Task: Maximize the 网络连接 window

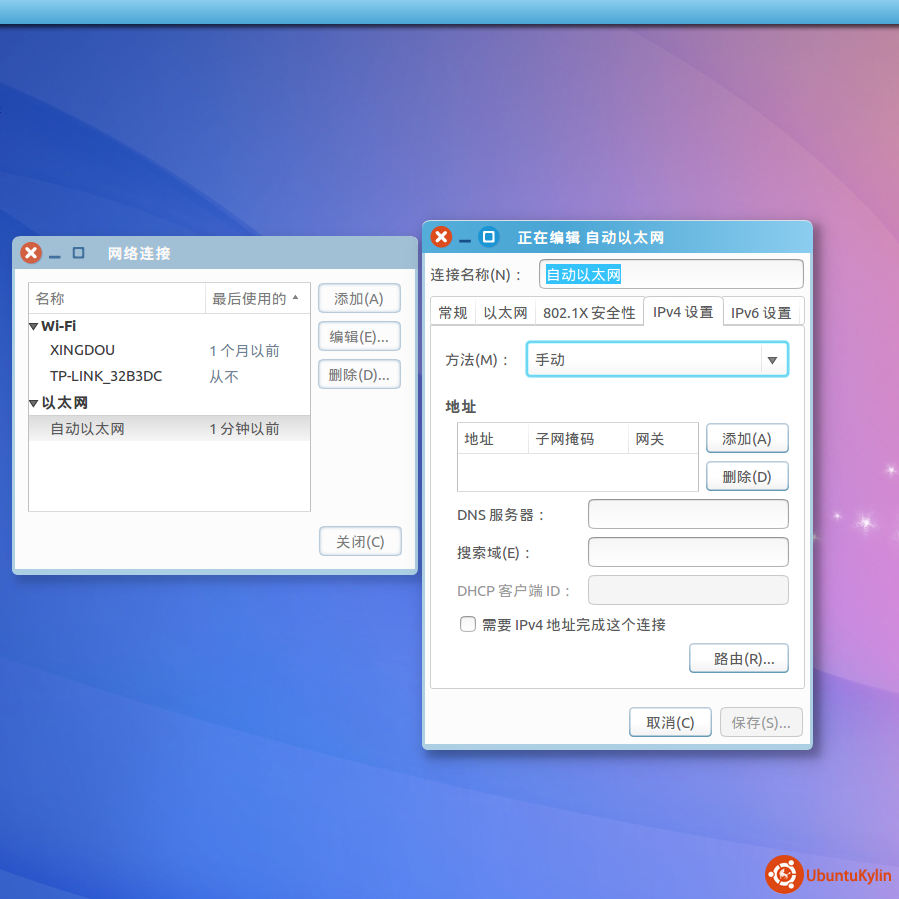Action: tap(78, 253)
